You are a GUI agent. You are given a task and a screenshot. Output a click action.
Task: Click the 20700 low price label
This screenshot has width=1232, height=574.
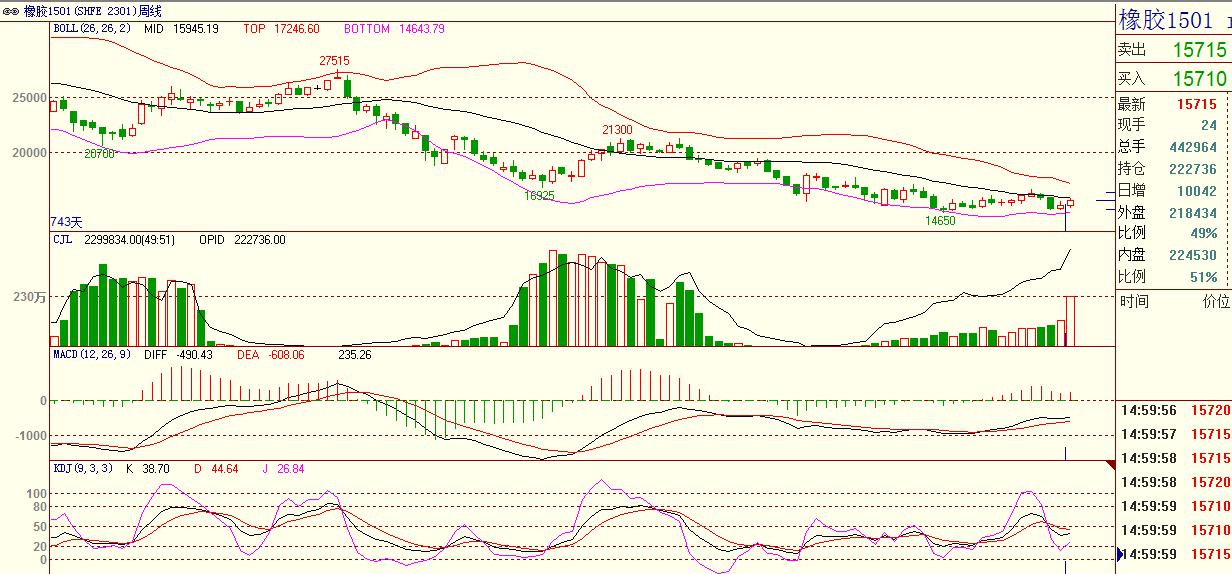click(99, 154)
